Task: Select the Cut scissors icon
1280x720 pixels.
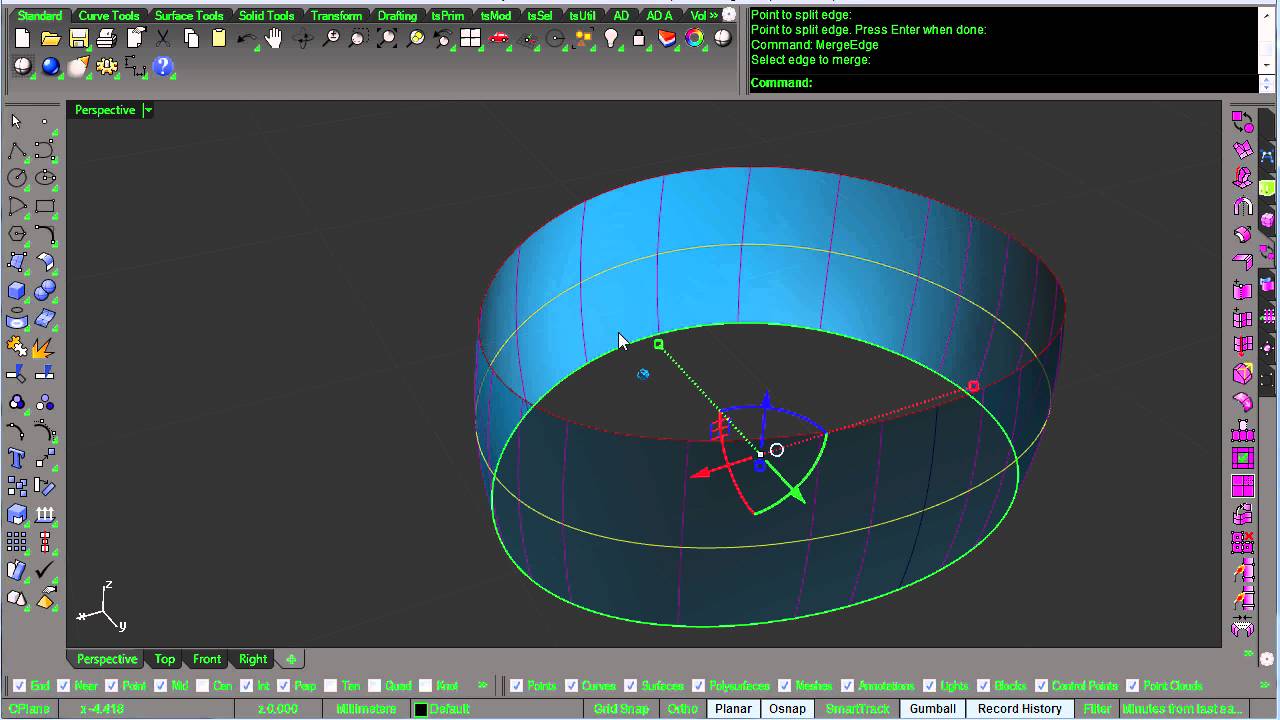Action: (163, 39)
